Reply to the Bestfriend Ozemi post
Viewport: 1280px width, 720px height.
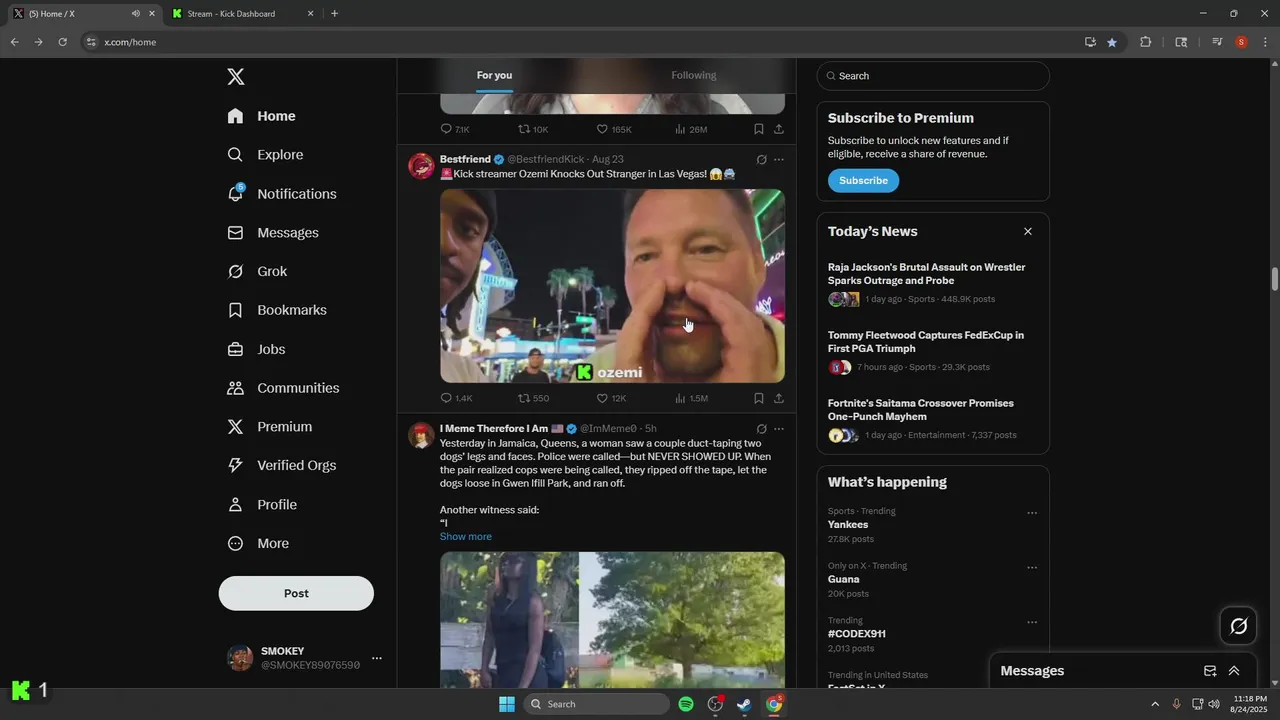[456, 398]
